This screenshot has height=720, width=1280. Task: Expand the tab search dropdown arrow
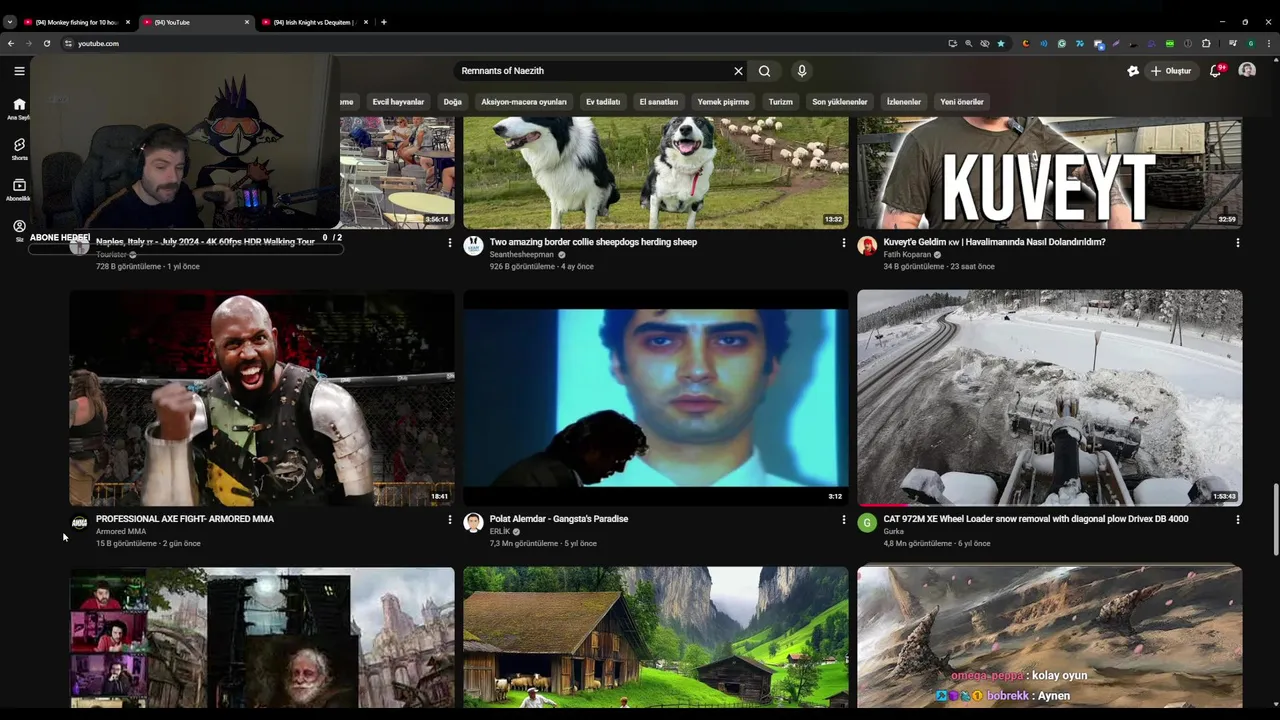pos(9,22)
